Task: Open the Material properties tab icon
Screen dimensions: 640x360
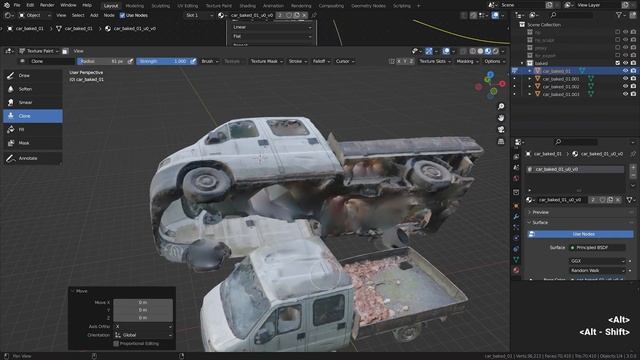Action: point(516,270)
